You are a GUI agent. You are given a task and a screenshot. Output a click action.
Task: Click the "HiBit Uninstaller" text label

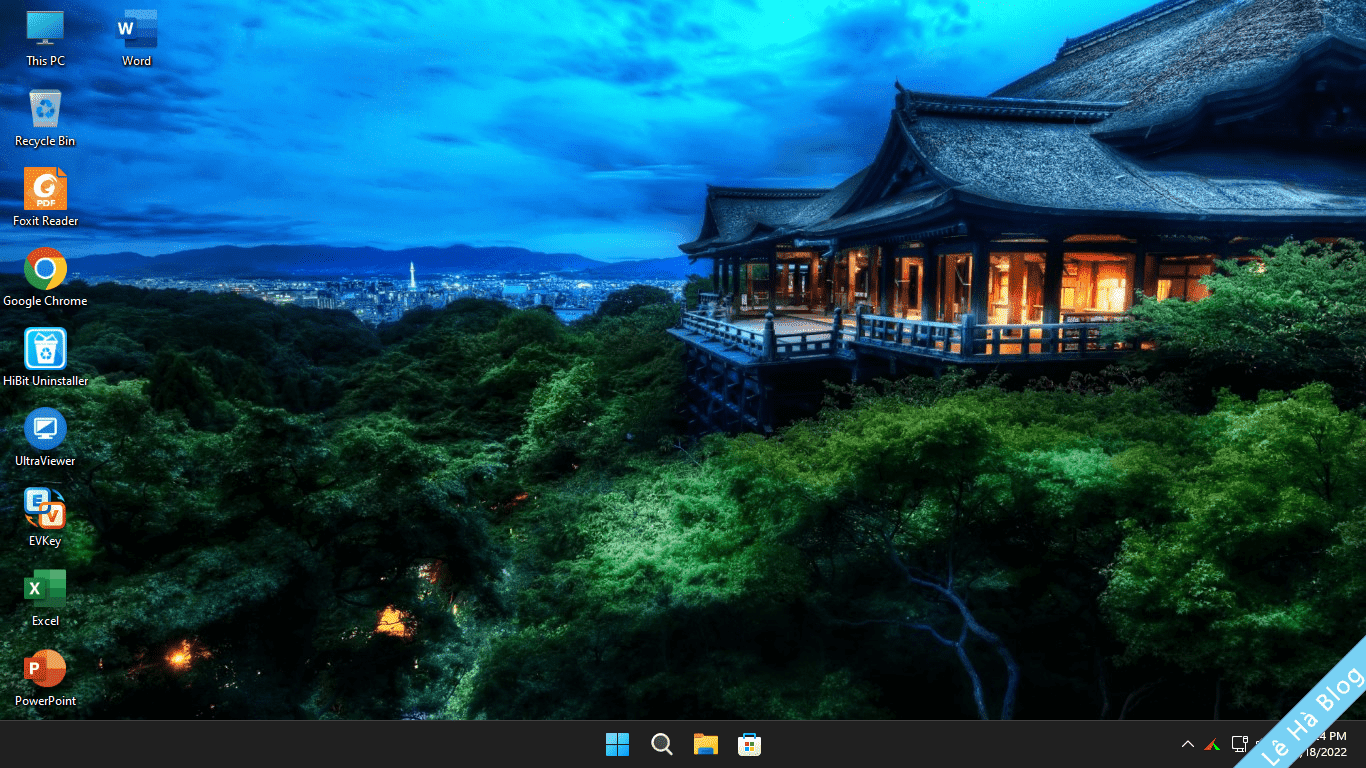[45, 381]
